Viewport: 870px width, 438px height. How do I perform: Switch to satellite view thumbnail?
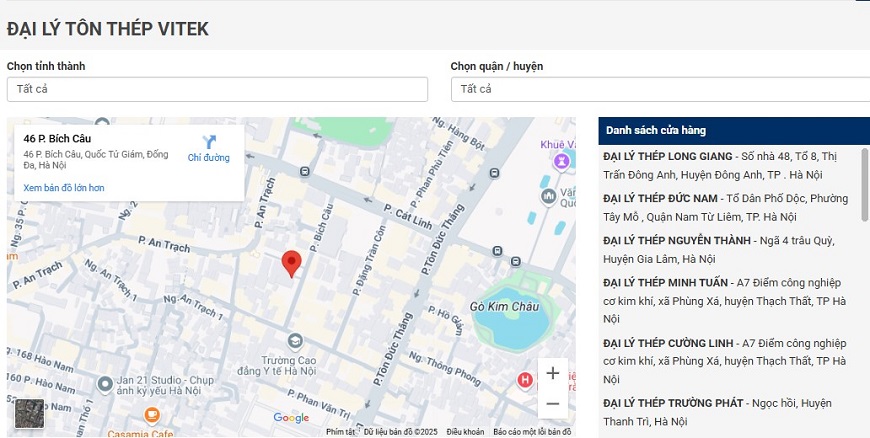coord(29,414)
